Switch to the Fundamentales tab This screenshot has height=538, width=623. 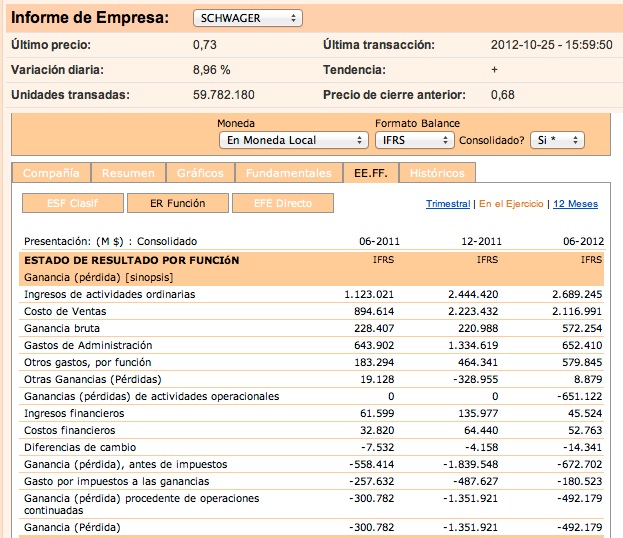[x=289, y=173]
